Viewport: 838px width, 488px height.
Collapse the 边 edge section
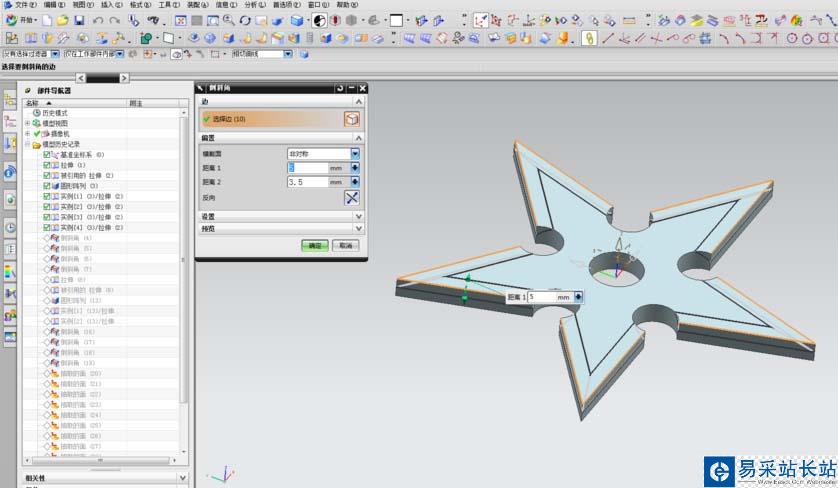[359, 102]
